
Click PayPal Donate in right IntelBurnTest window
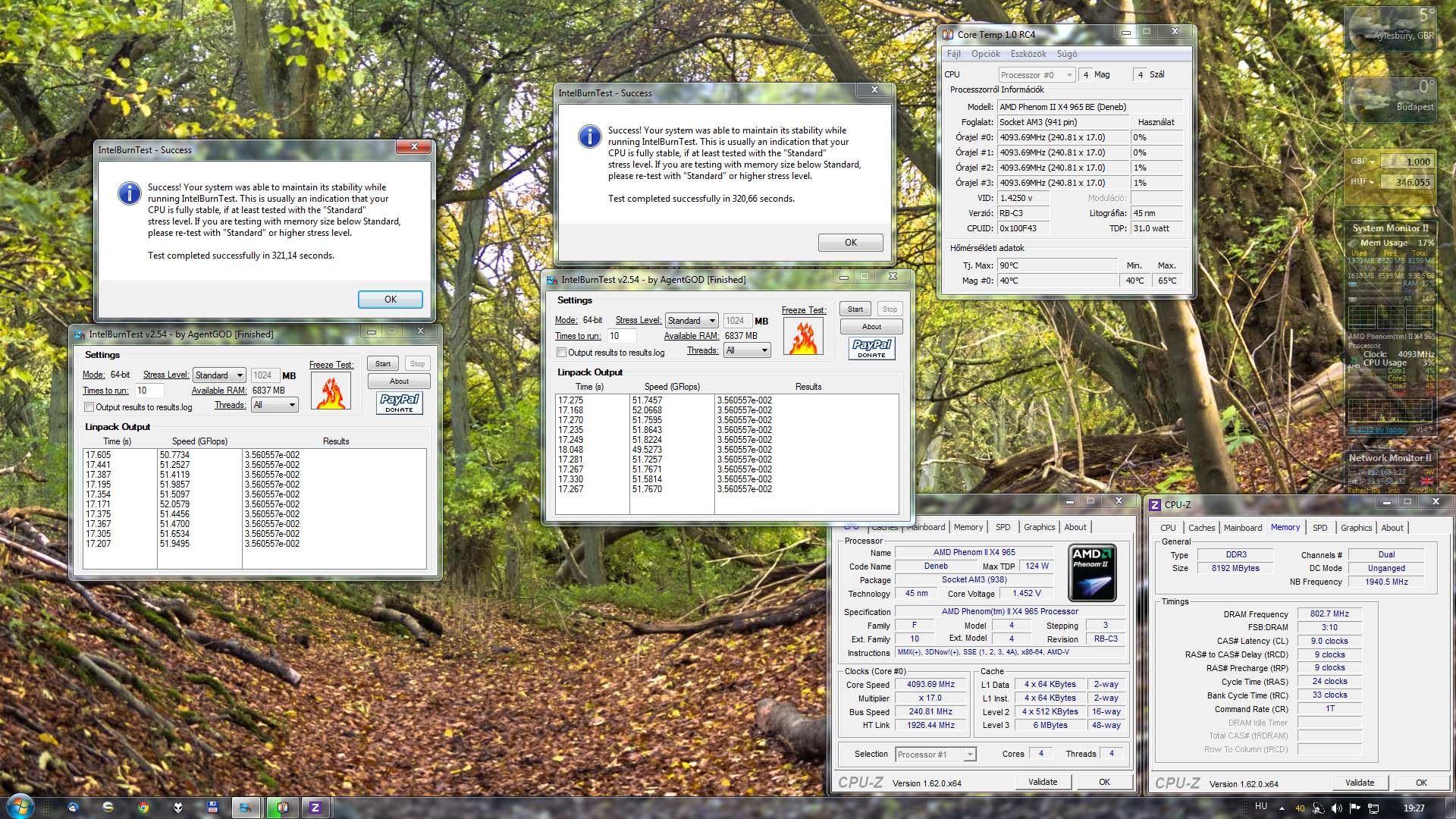click(872, 347)
